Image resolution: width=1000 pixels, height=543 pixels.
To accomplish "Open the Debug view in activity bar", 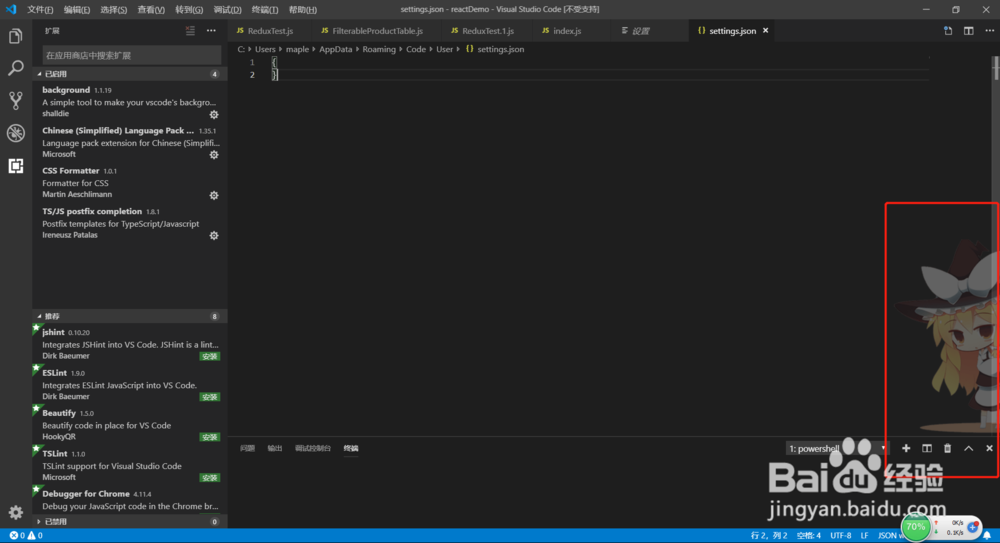I will point(16,133).
